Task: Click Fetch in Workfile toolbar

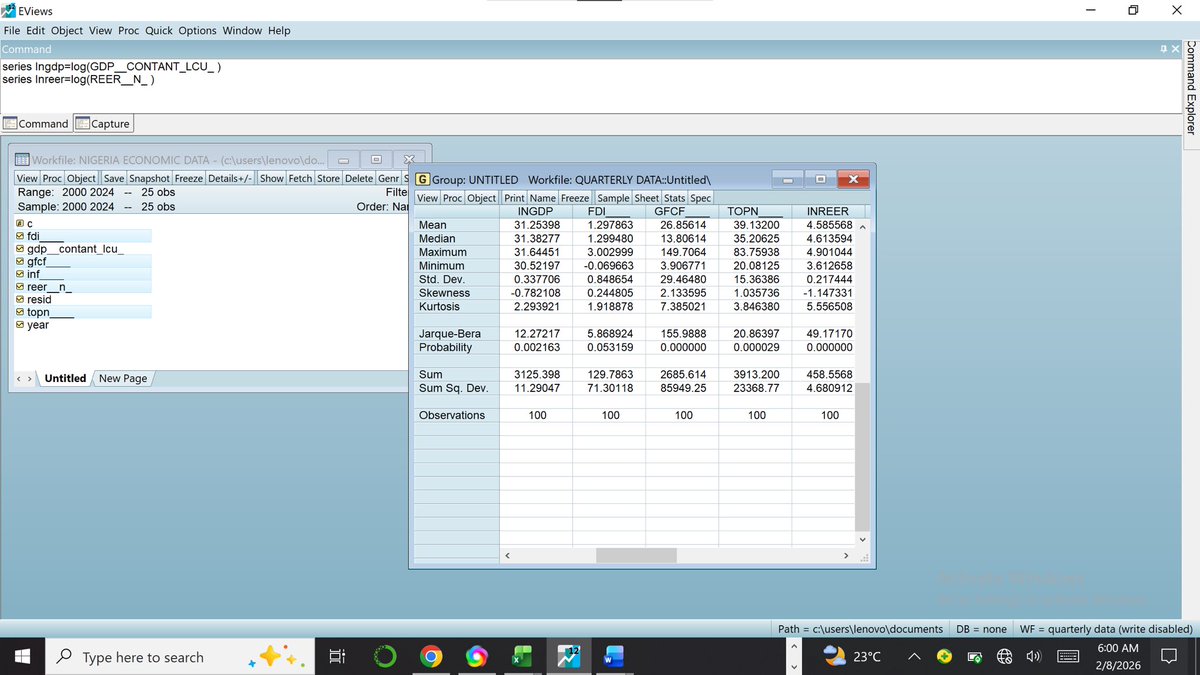Action: point(300,178)
